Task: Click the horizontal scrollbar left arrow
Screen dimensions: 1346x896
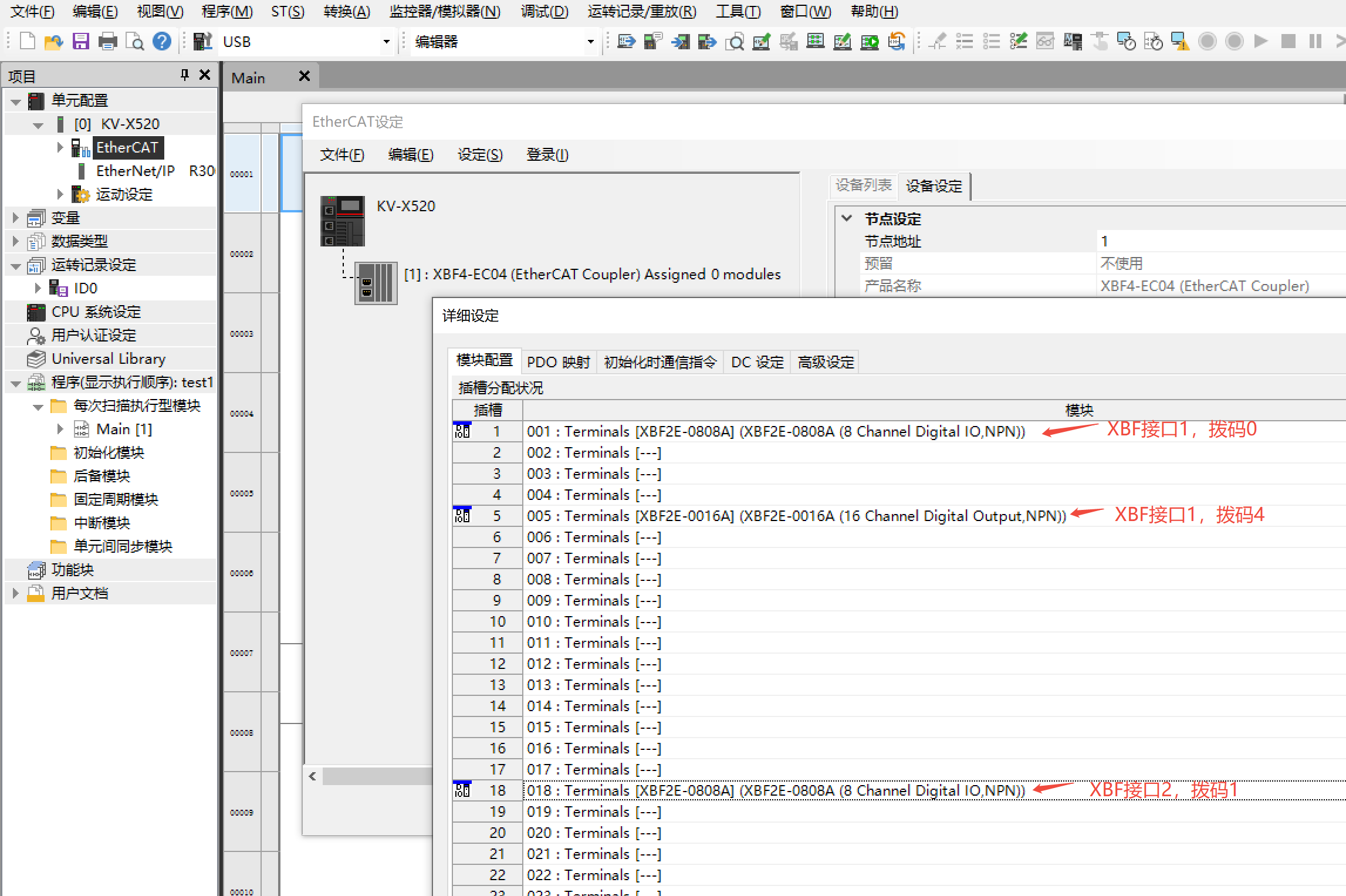Action: 313,776
